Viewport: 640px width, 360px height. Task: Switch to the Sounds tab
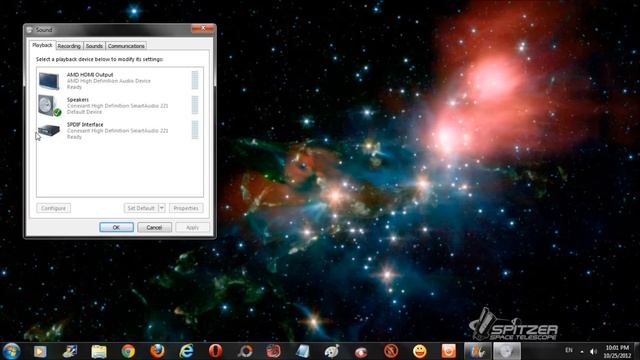94,46
